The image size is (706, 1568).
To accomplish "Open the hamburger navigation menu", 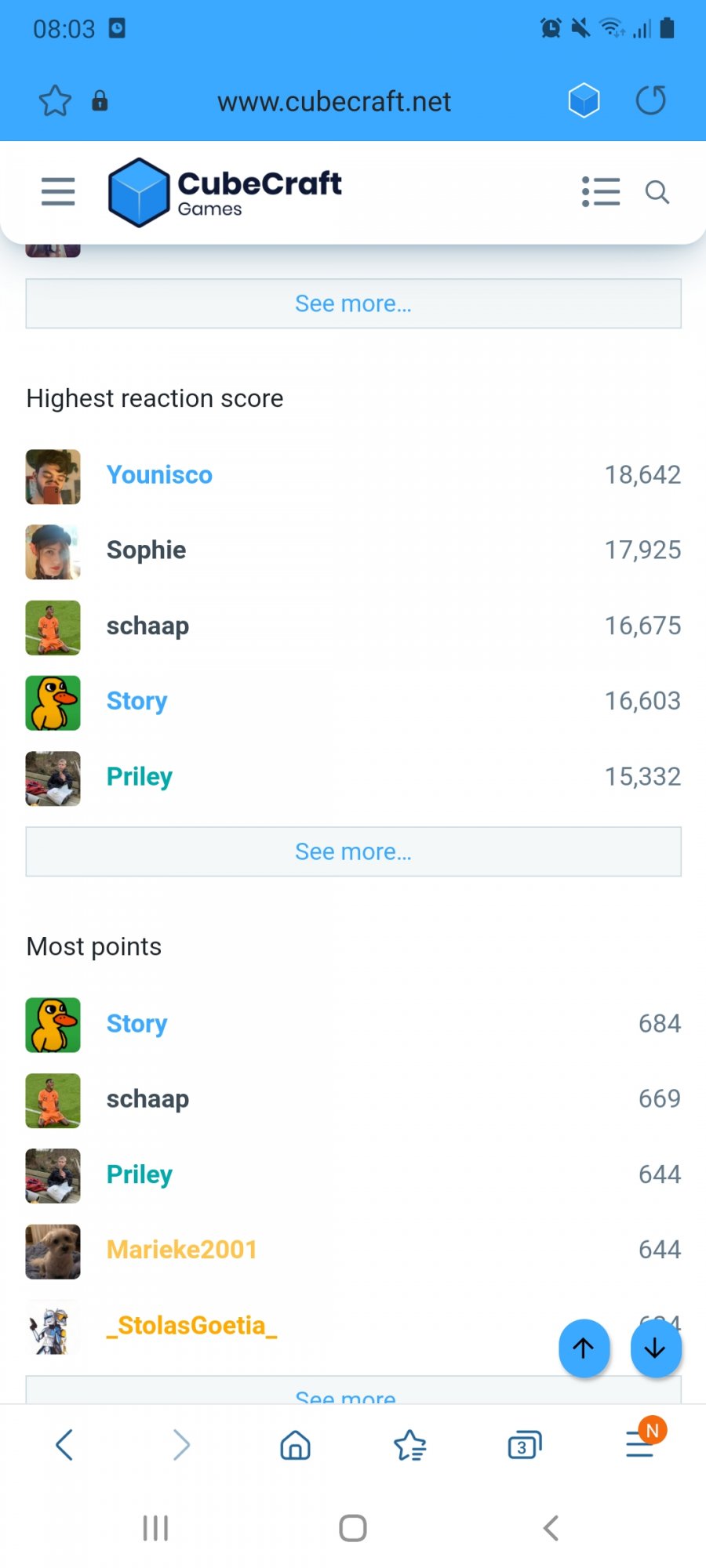I will point(58,191).
